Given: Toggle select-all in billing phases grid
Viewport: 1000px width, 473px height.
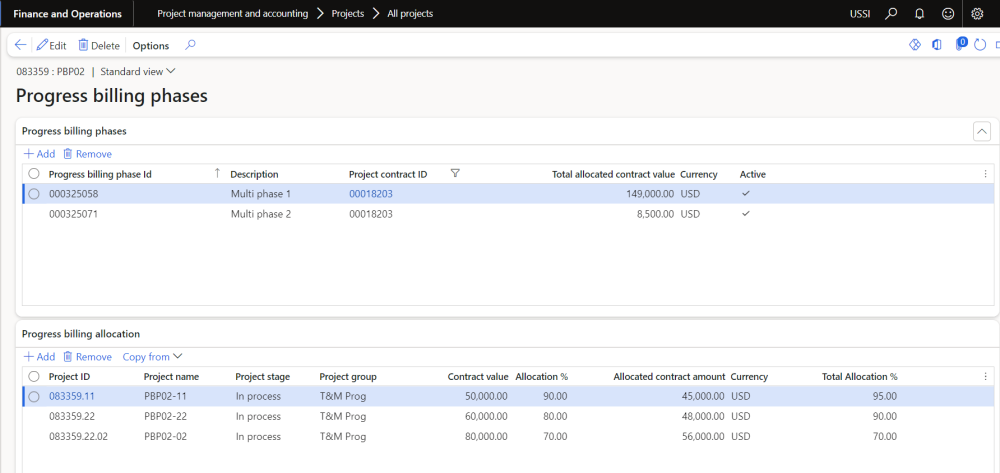Looking at the screenshot, I should (34, 174).
